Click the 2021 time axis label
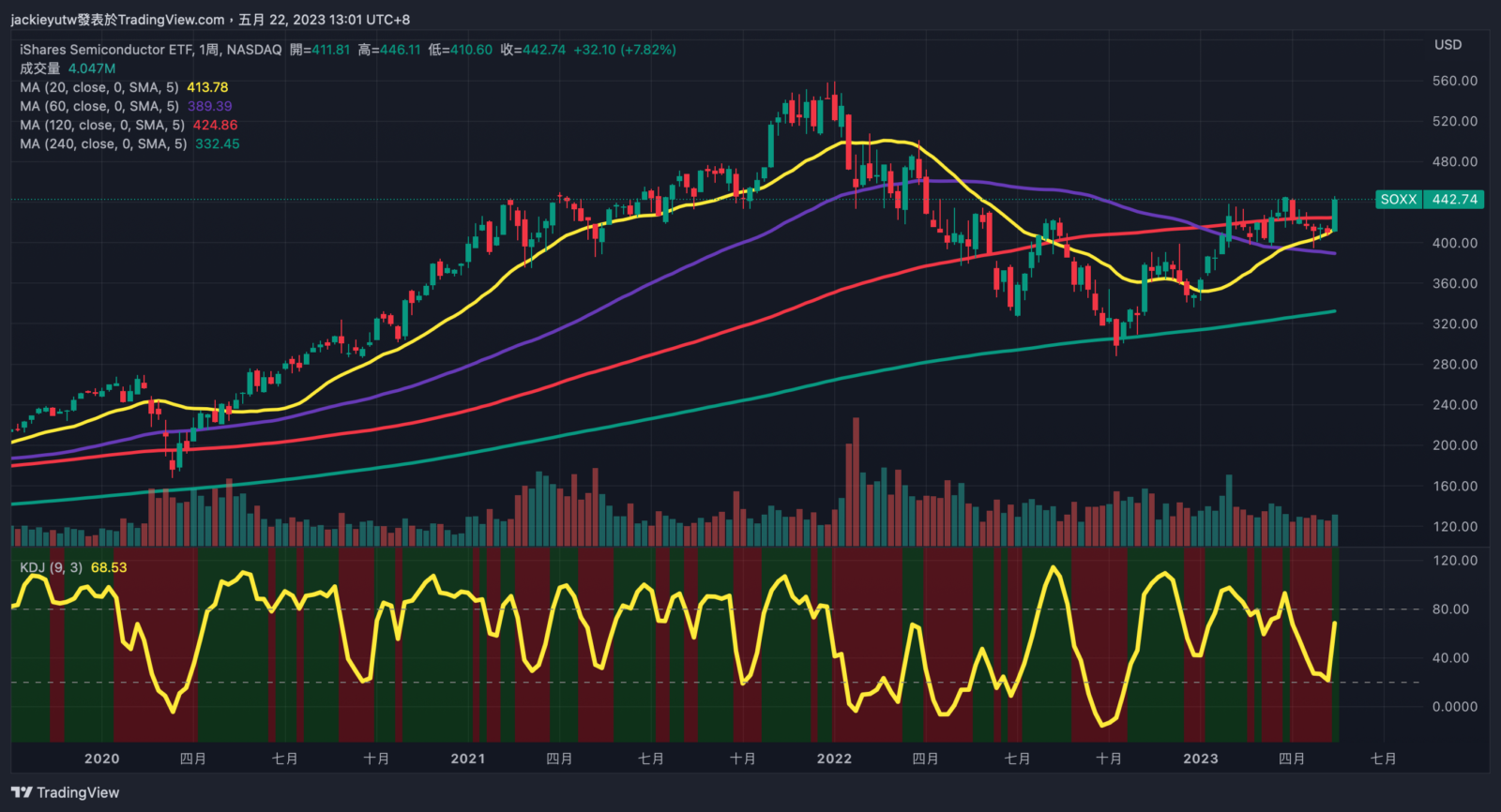Image resolution: width=1501 pixels, height=812 pixels. [467, 759]
